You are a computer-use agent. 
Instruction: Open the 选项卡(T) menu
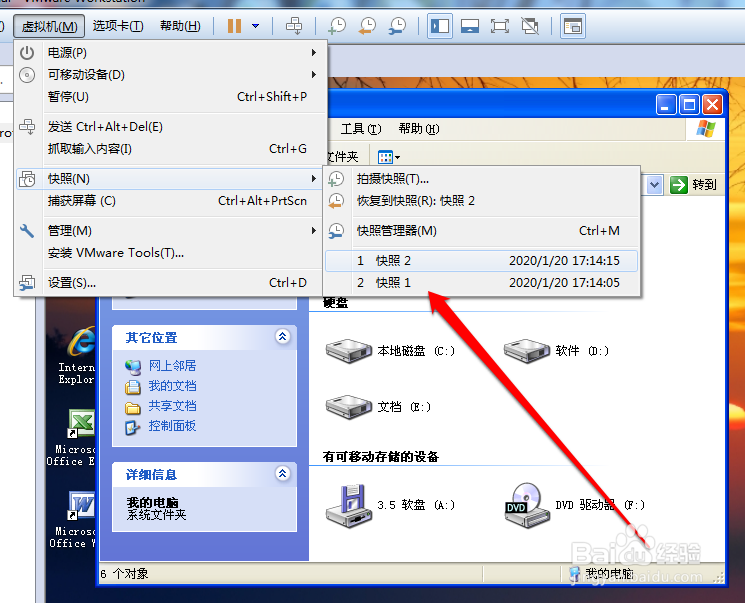[x=118, y=26]
